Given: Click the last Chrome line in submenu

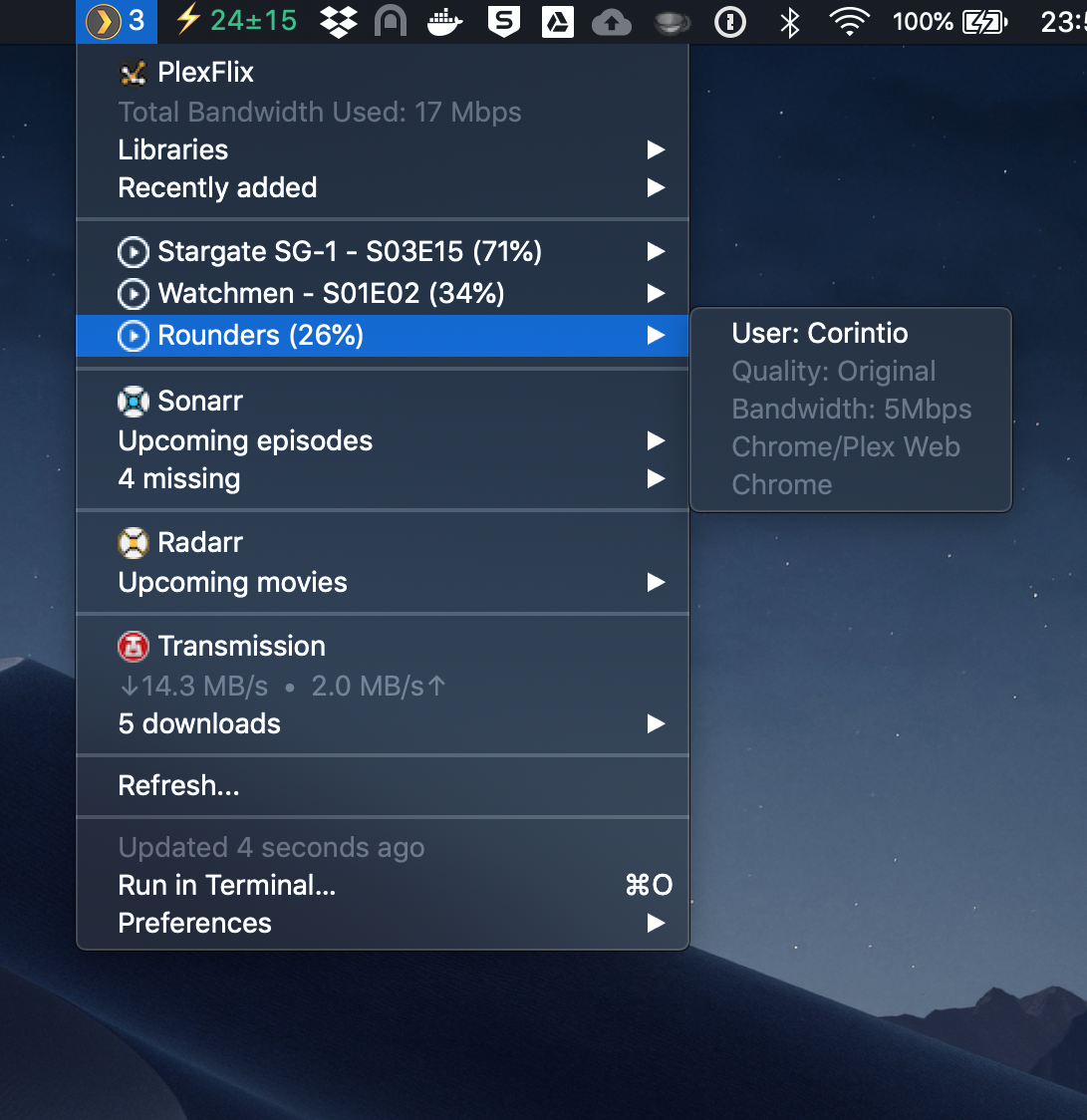Looking at the screenshot, I should pos(782,485).
